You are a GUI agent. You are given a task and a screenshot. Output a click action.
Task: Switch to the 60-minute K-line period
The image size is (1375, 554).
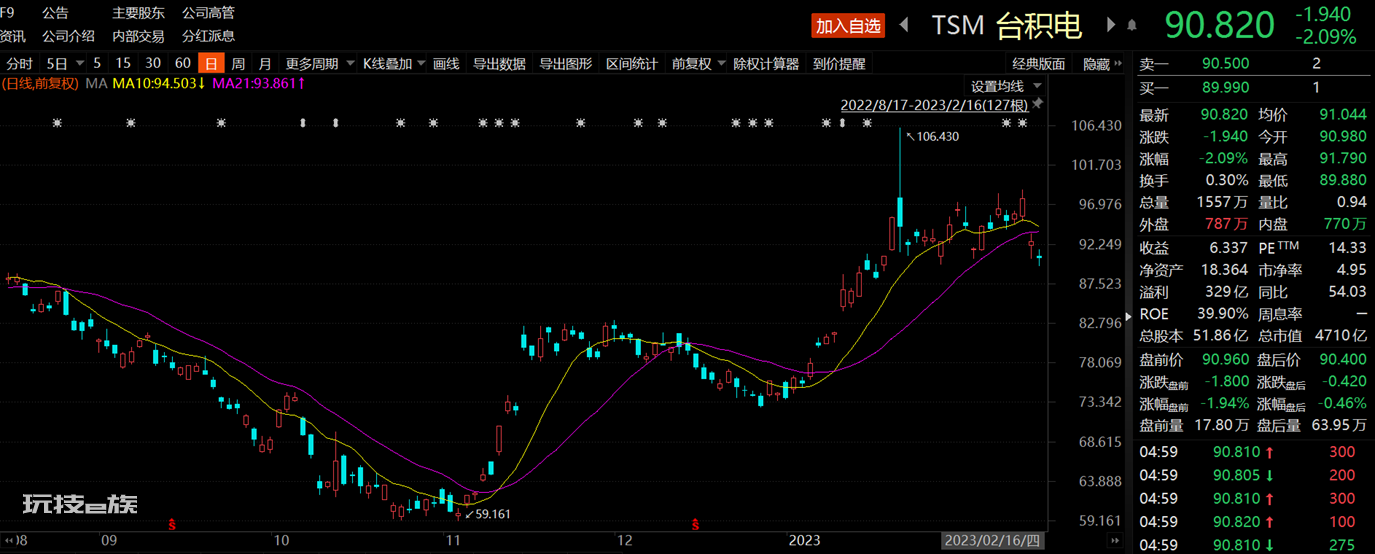[183, 64]
